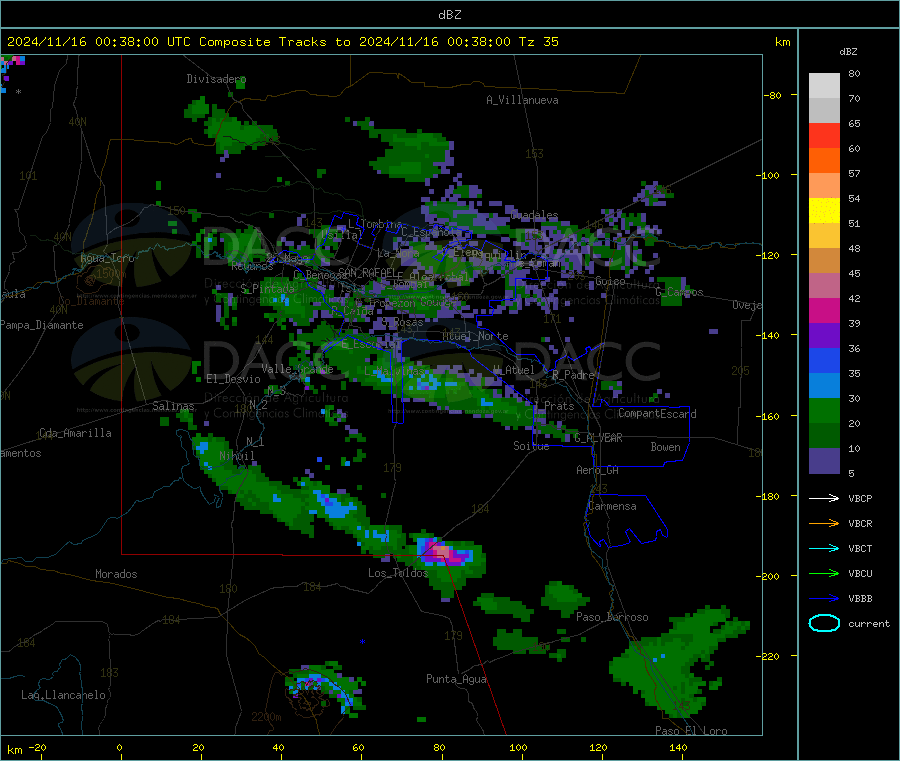
Task: Click the 'current' legend label
Action: tap(869, 624)
